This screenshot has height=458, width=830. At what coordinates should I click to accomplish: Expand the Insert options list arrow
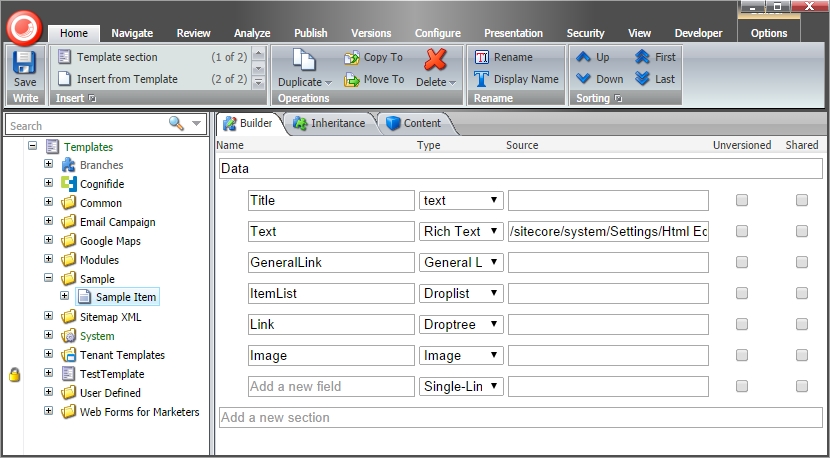pos(258,82)
